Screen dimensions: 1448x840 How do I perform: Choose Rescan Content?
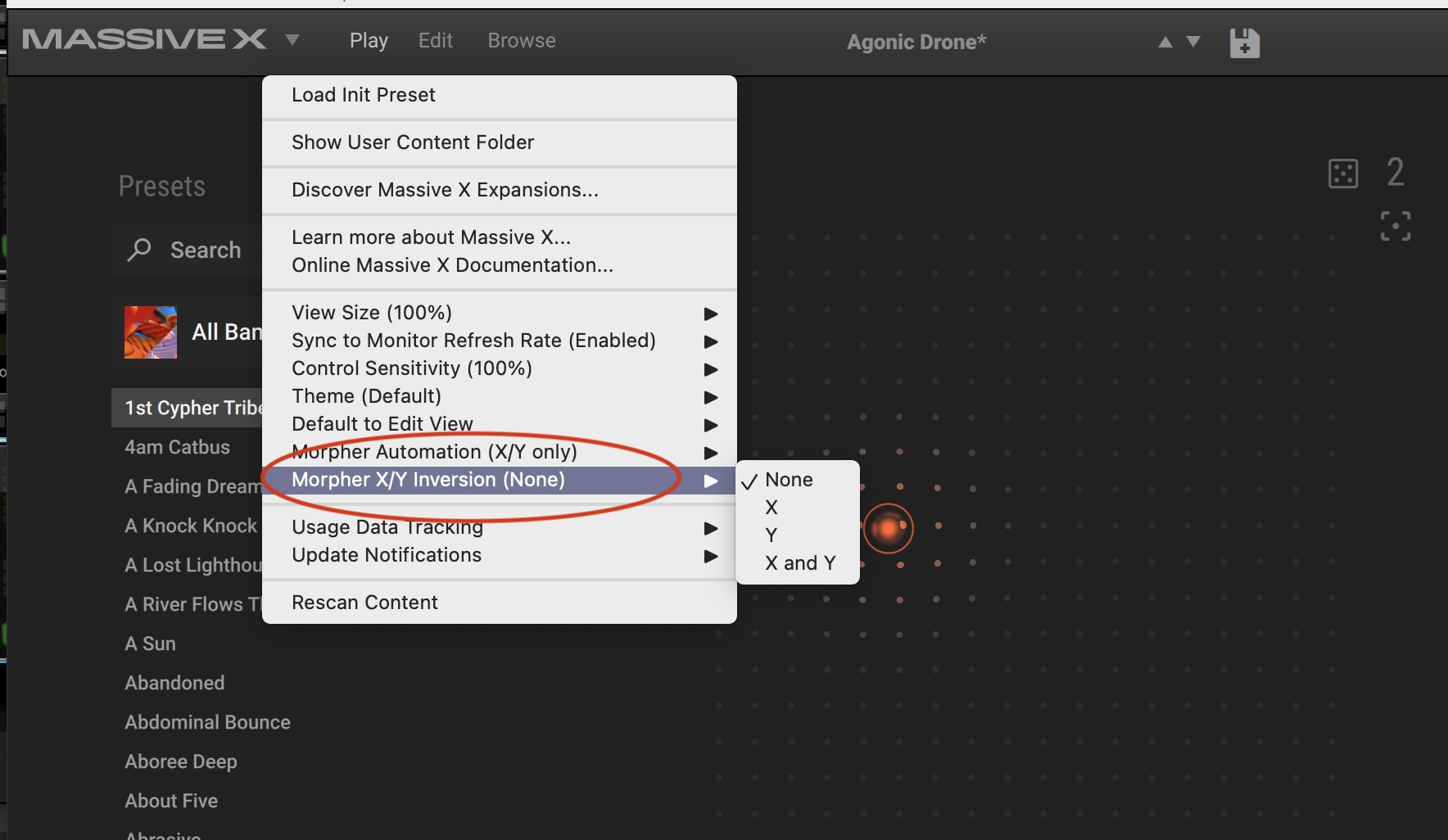click(500, 603)
